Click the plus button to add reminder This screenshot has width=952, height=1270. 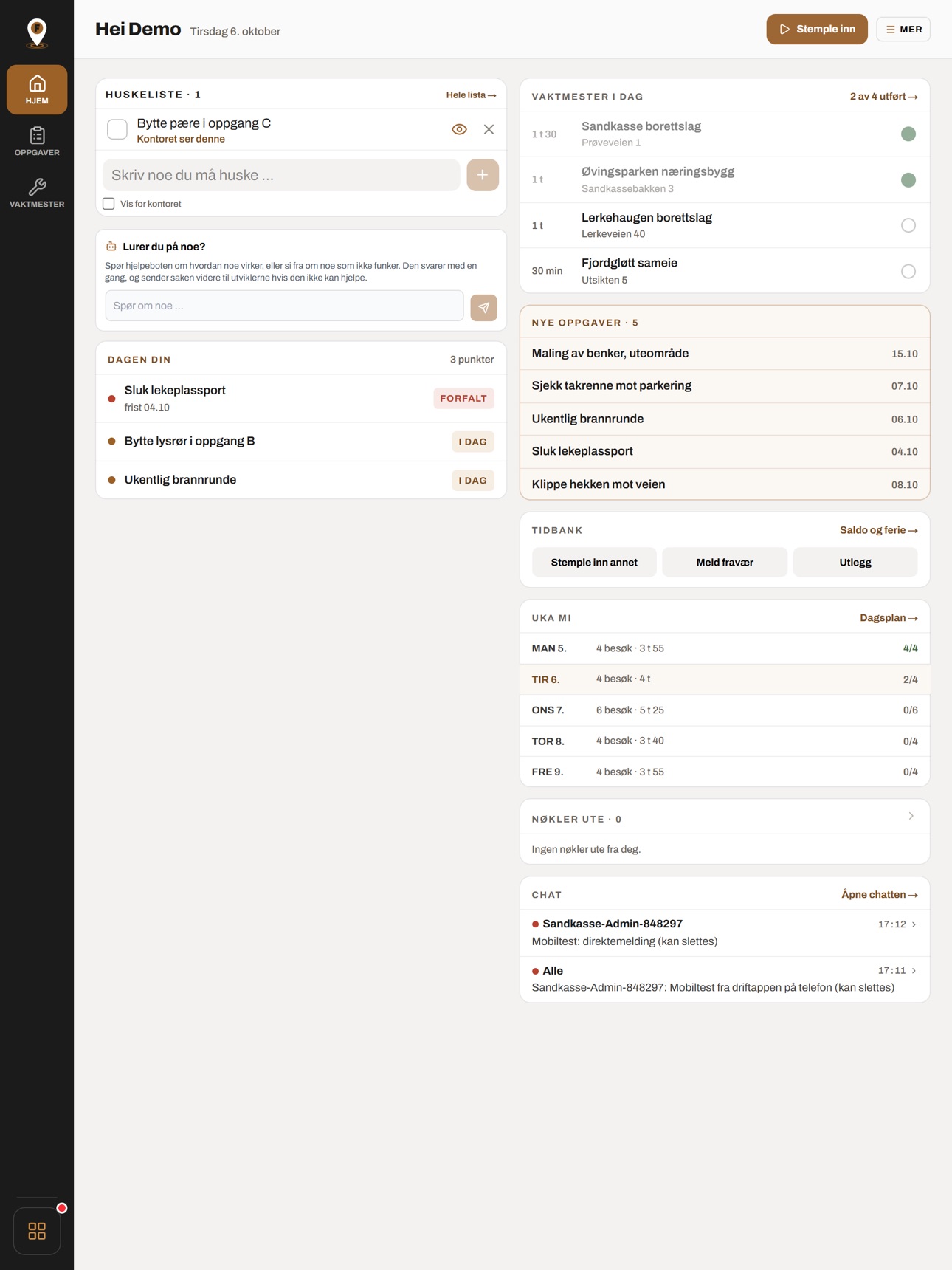(483, 175)
